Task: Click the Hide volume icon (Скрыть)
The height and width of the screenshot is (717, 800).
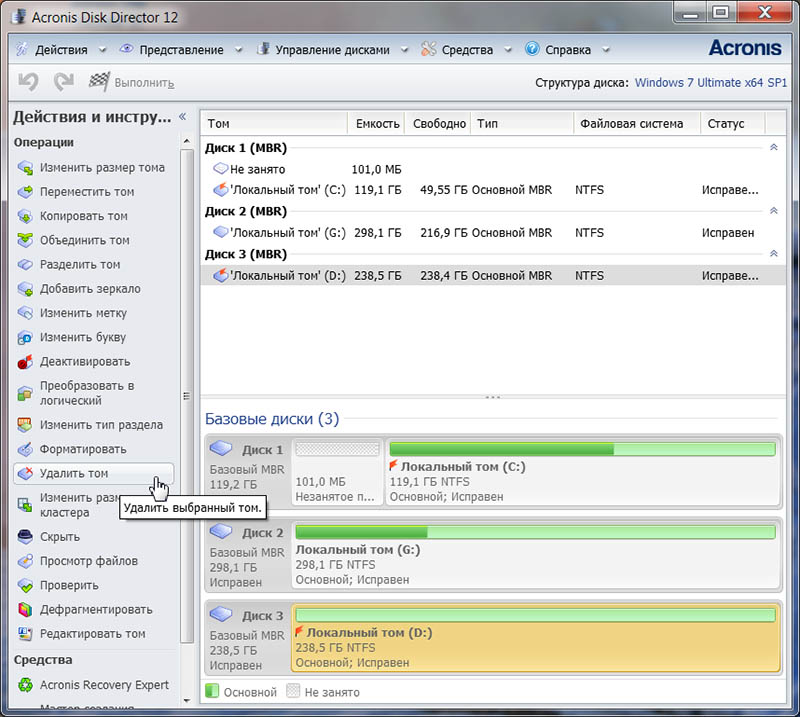Action: pyautogui.click(x=25, y=536)
